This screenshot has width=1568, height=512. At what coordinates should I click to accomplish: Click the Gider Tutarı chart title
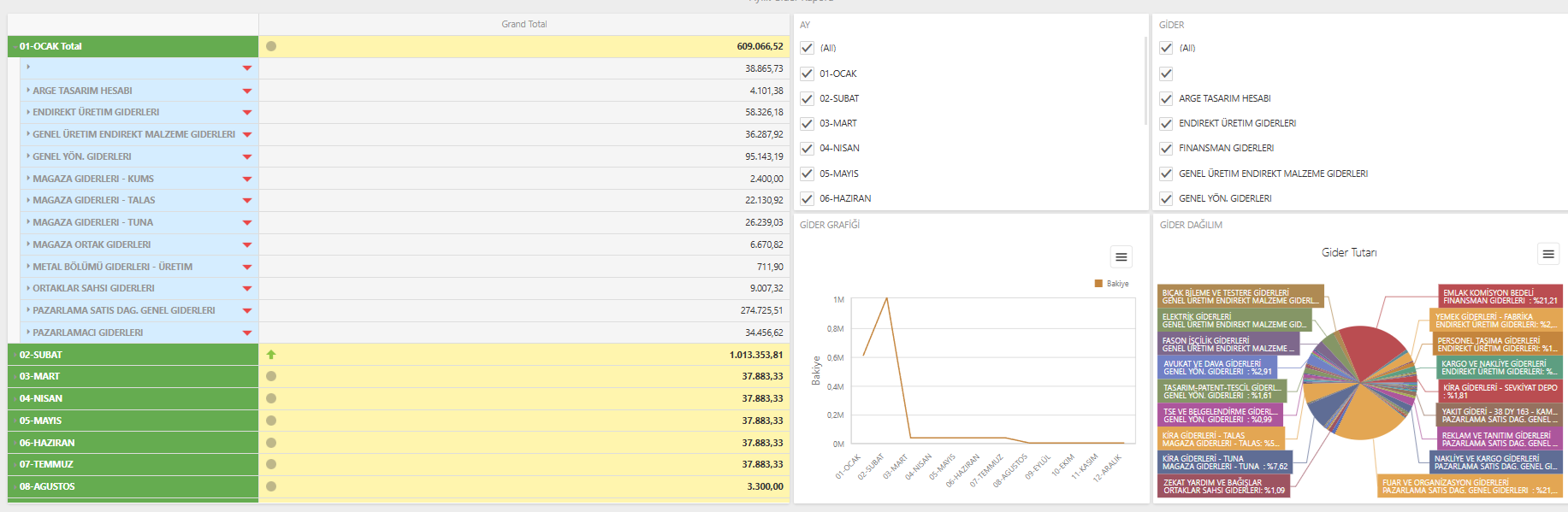[x=1349, y=252]
